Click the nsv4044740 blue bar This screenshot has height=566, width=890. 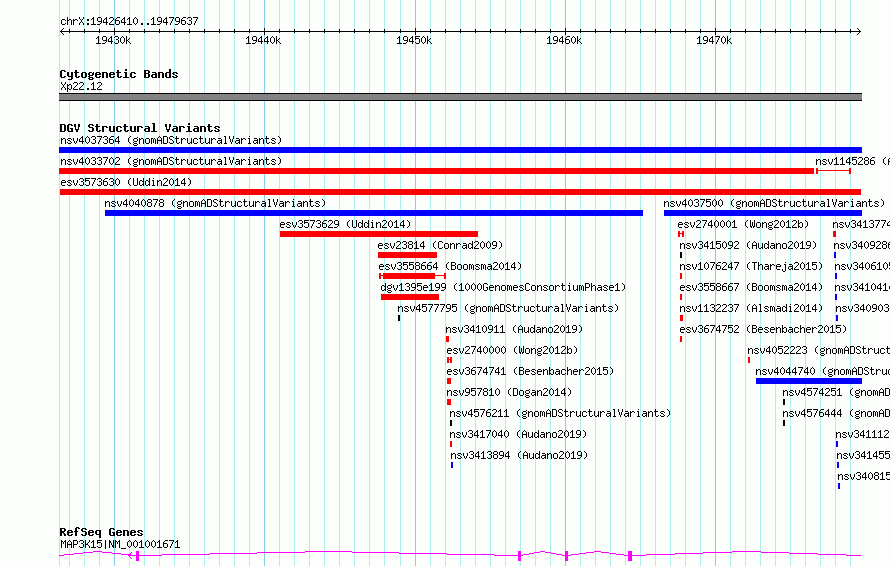point(809,381)
